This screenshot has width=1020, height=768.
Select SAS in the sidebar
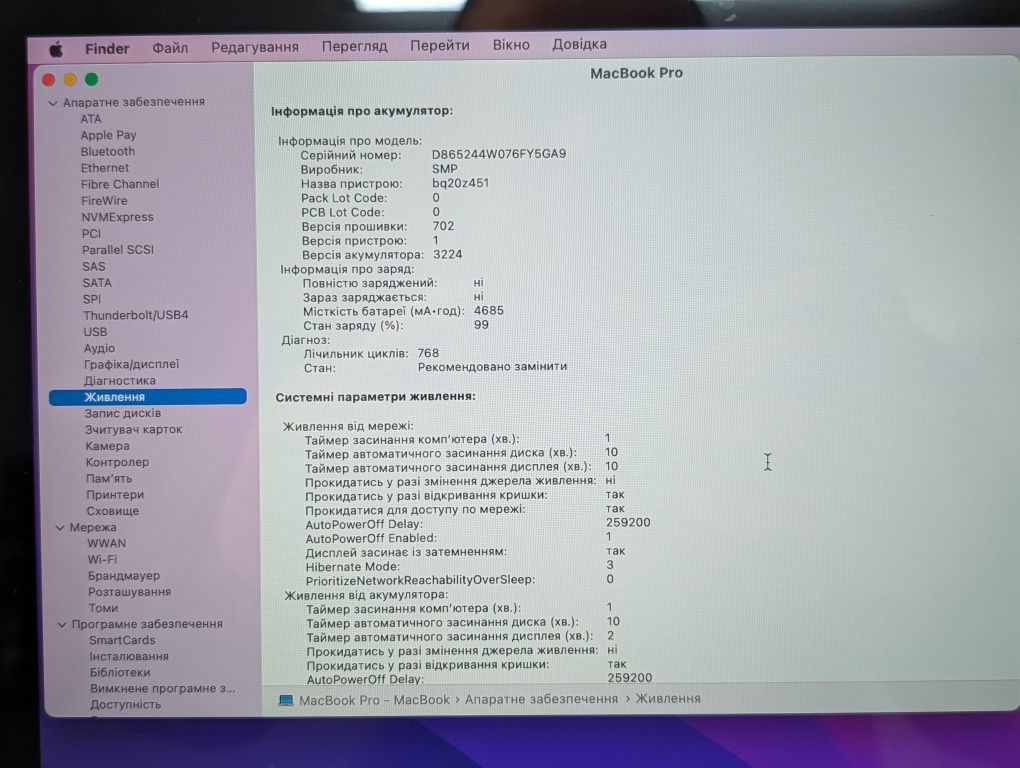[94, 267]
